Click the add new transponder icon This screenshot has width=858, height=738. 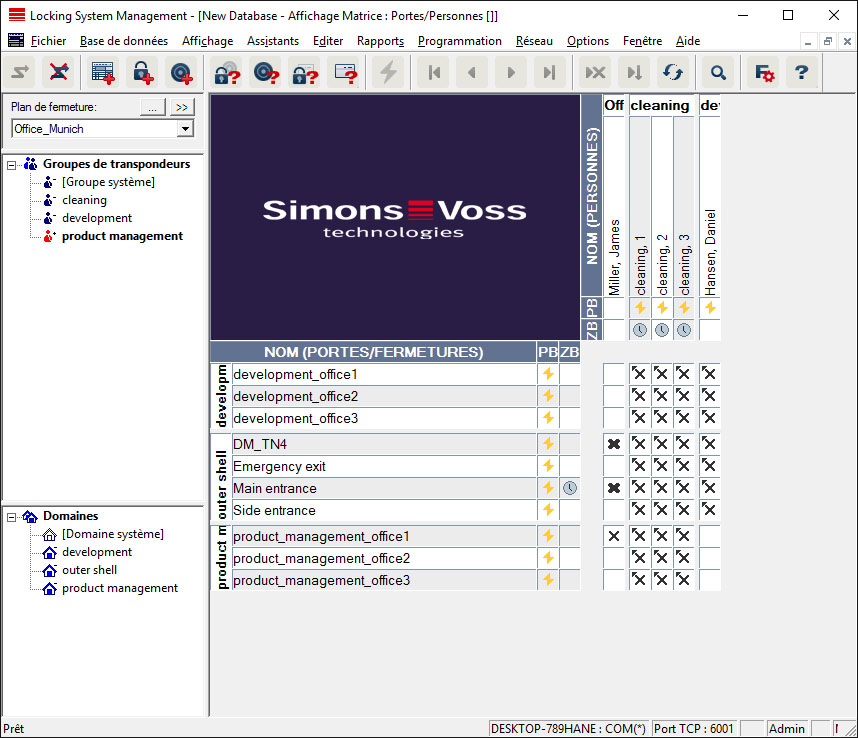[180, 72]
